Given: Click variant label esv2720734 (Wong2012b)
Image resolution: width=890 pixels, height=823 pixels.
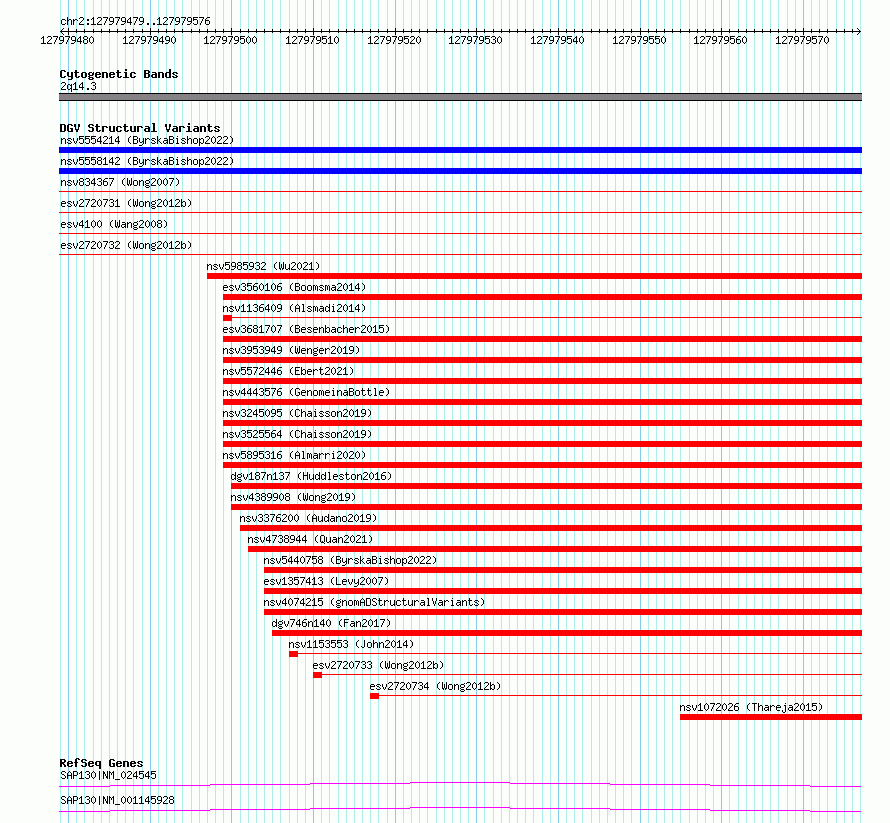Looking at the screenshot, I should pyautogui.click(x=435, y=686).
